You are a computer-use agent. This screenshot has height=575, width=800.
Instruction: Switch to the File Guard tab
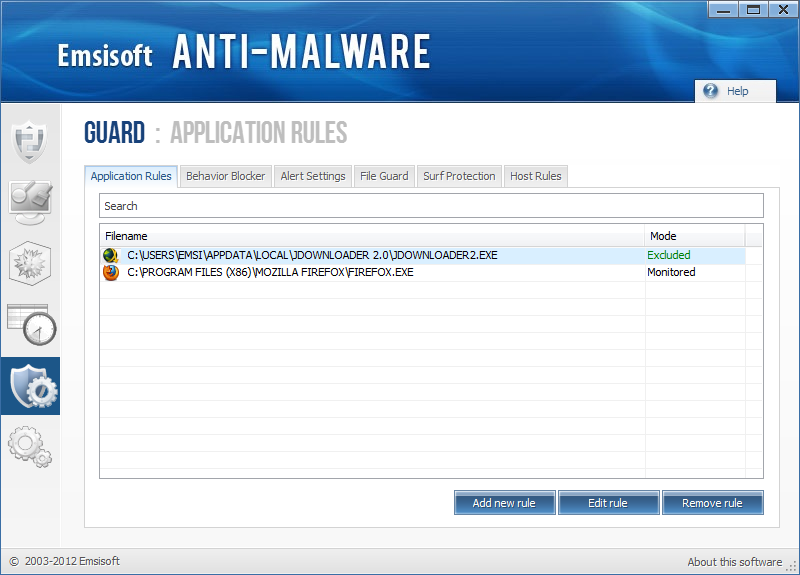point(384,176)
